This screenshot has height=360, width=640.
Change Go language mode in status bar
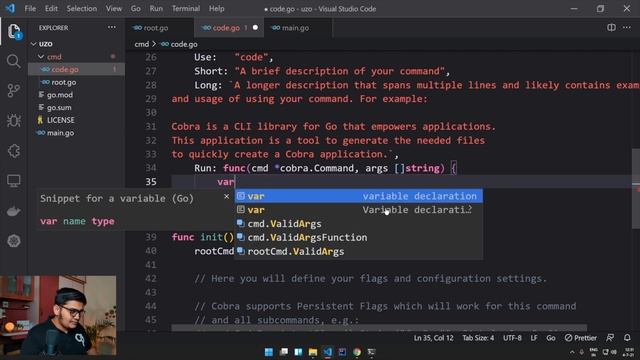click(x=551, y=338)
